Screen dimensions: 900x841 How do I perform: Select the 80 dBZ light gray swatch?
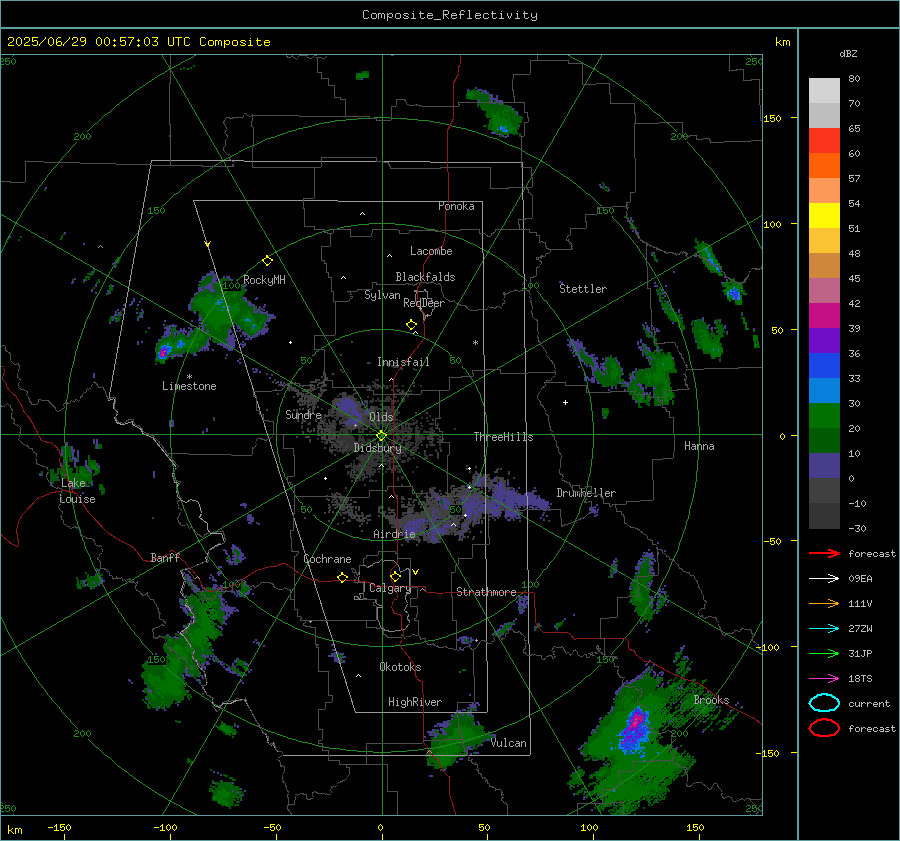click(x=824, y=90)
